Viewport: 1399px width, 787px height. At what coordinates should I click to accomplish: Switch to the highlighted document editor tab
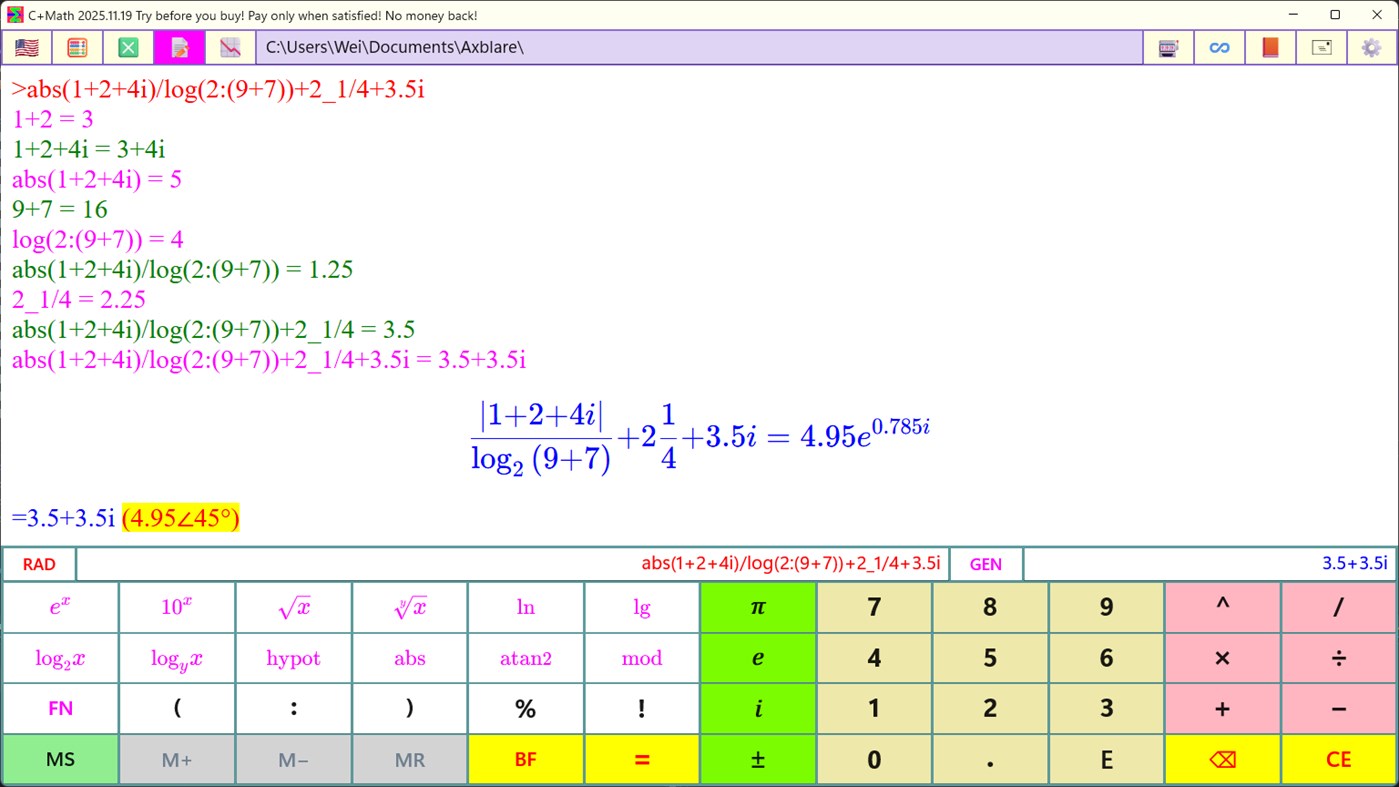click(179, 47)
